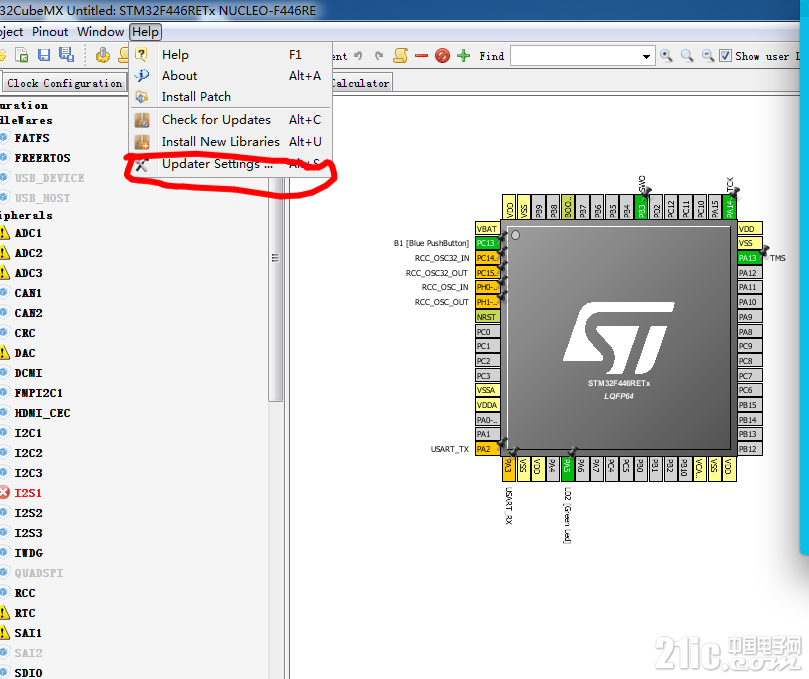The image size is (809, 679).
Task: Click the Redo arrow in the toolbar
Action: [x=379, y=55]
